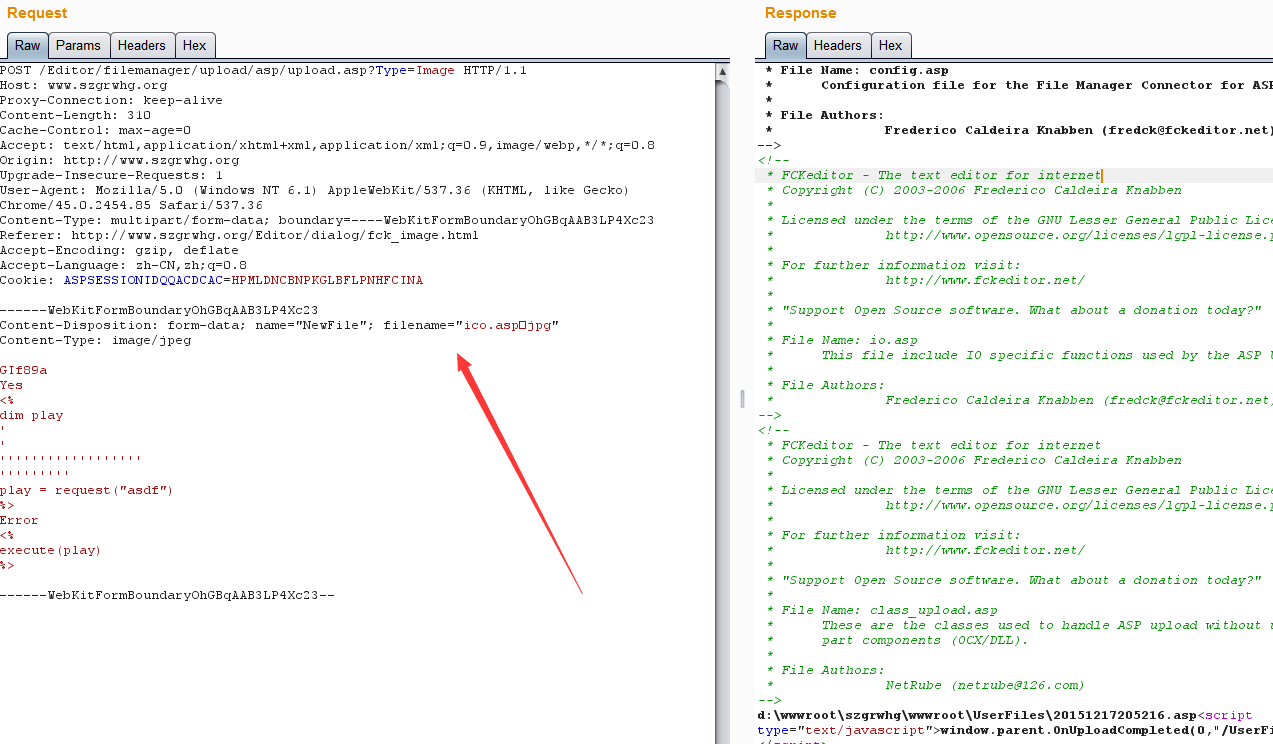Click 'File Name: io.asp' in Response
The width and height of the screenshot is (1273, 744).
[x=849, y=340]
